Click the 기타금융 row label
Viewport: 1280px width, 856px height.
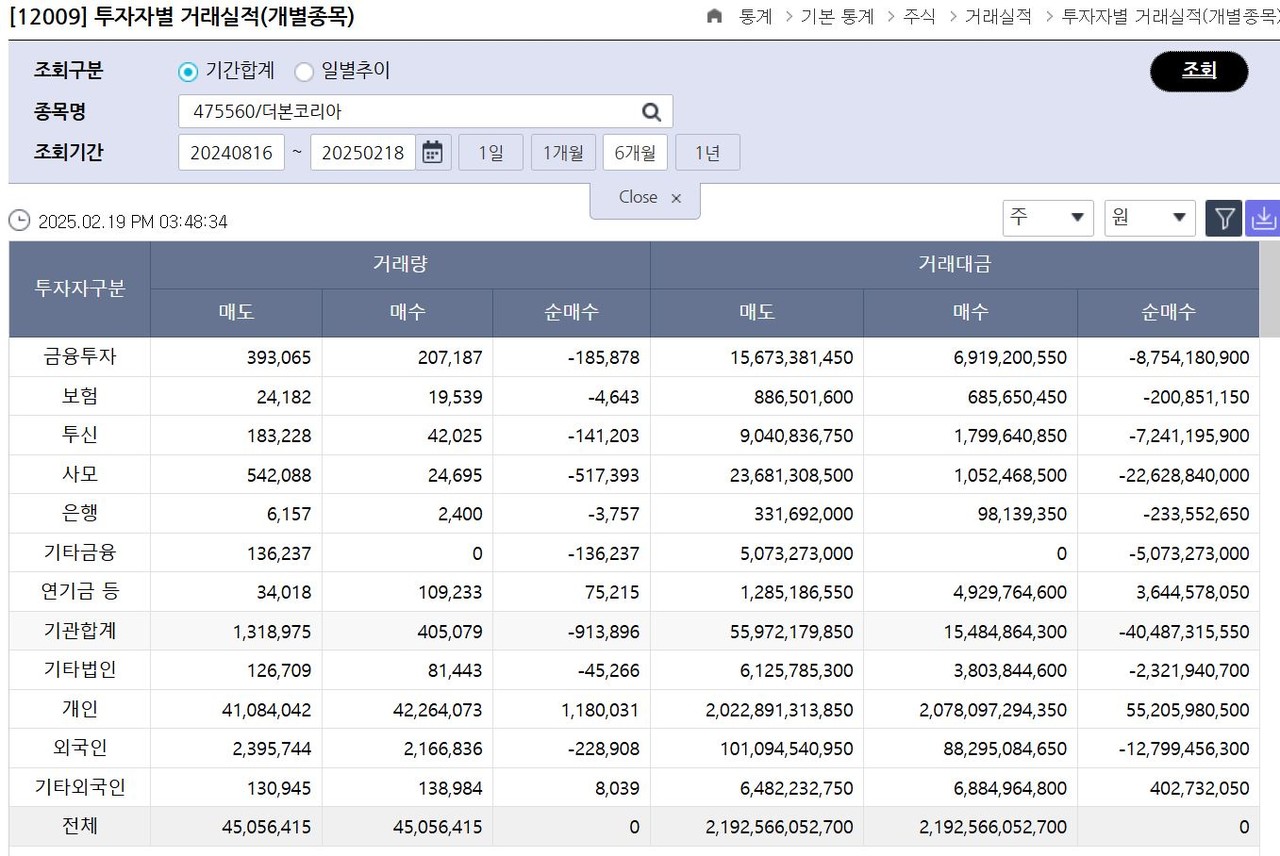point(80,552)
